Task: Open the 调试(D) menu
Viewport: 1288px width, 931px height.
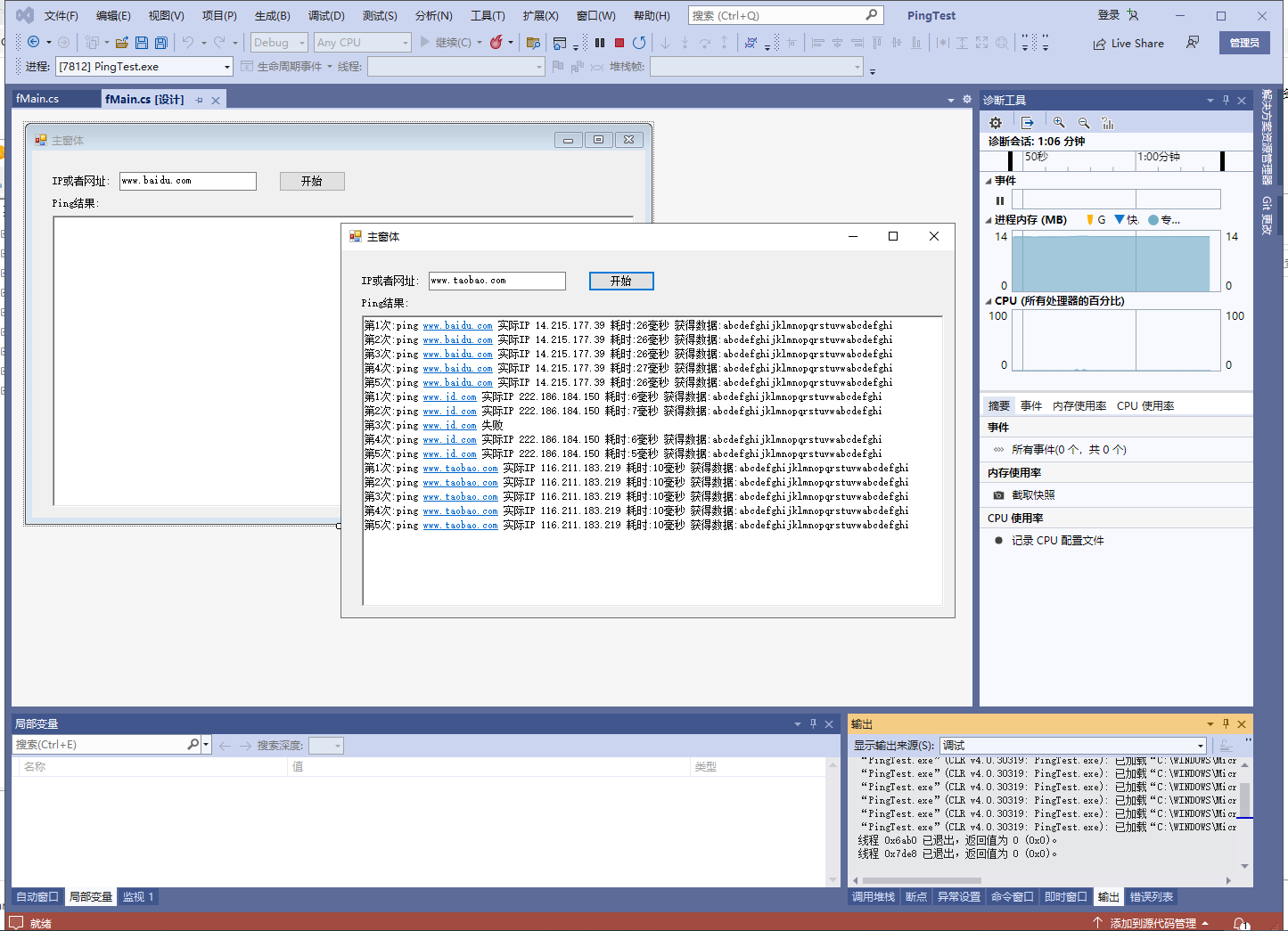Action: 326,15
